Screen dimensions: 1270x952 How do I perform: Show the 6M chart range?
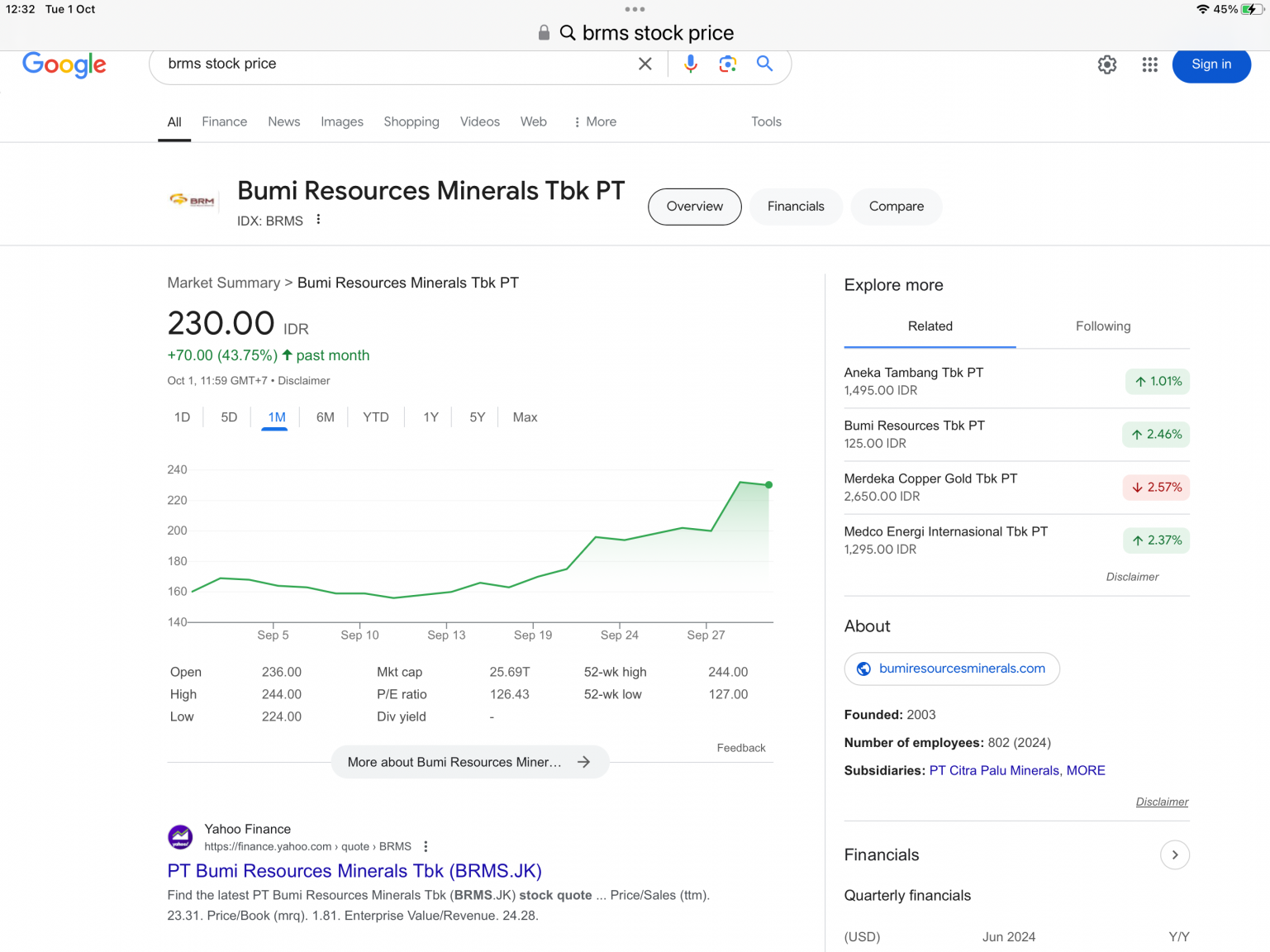326,417
